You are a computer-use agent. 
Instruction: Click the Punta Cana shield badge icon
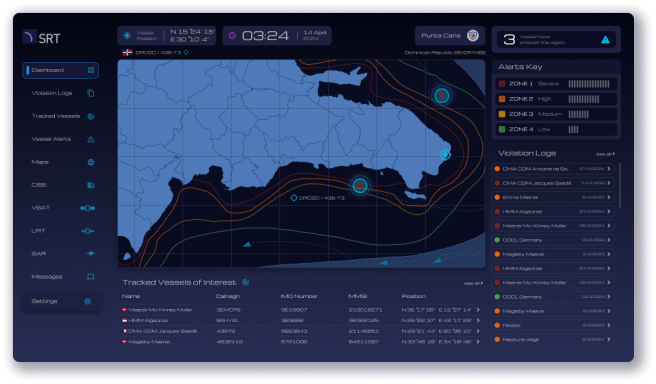[x=473, y=36]
